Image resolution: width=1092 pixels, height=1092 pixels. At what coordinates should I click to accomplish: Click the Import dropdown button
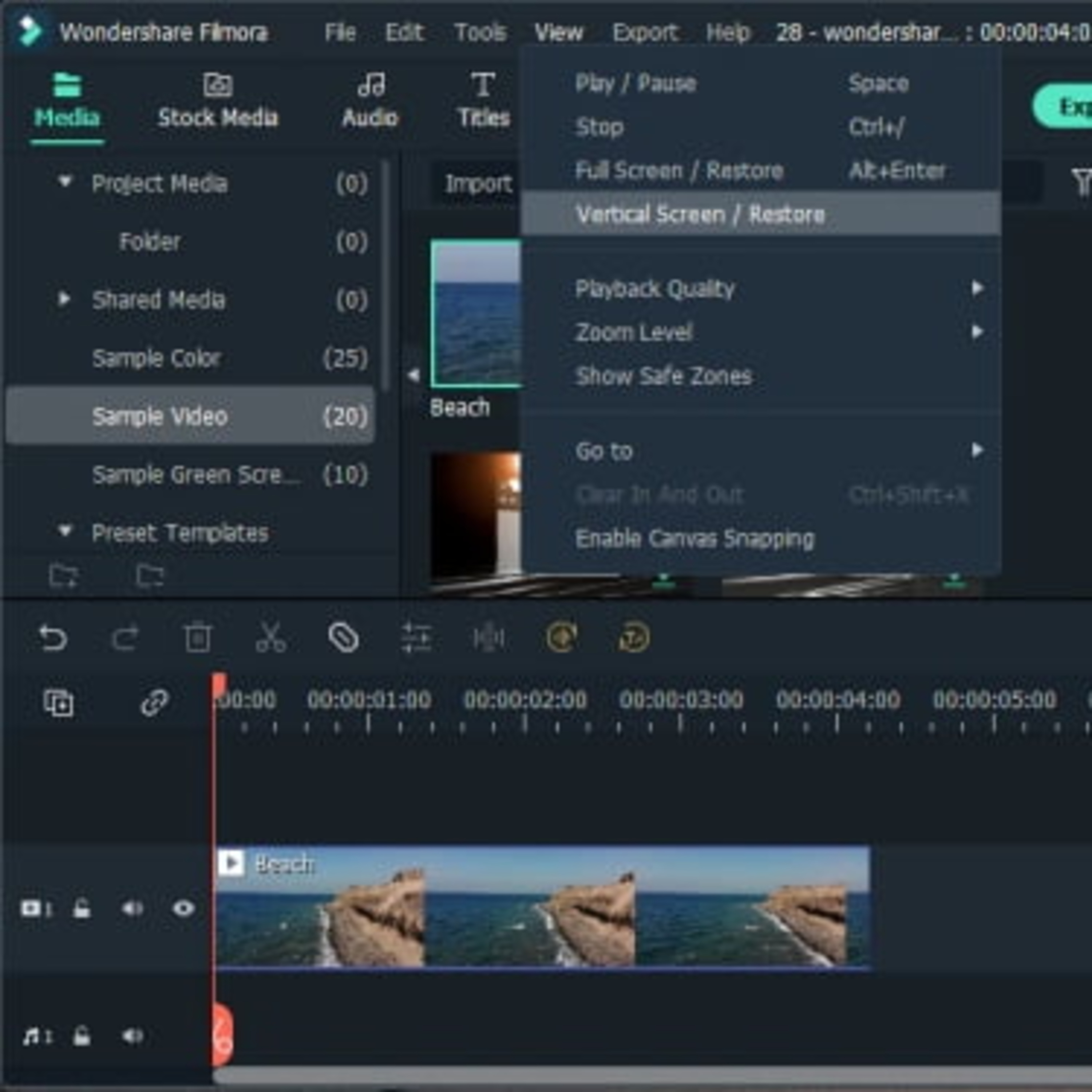click(476, 183)
